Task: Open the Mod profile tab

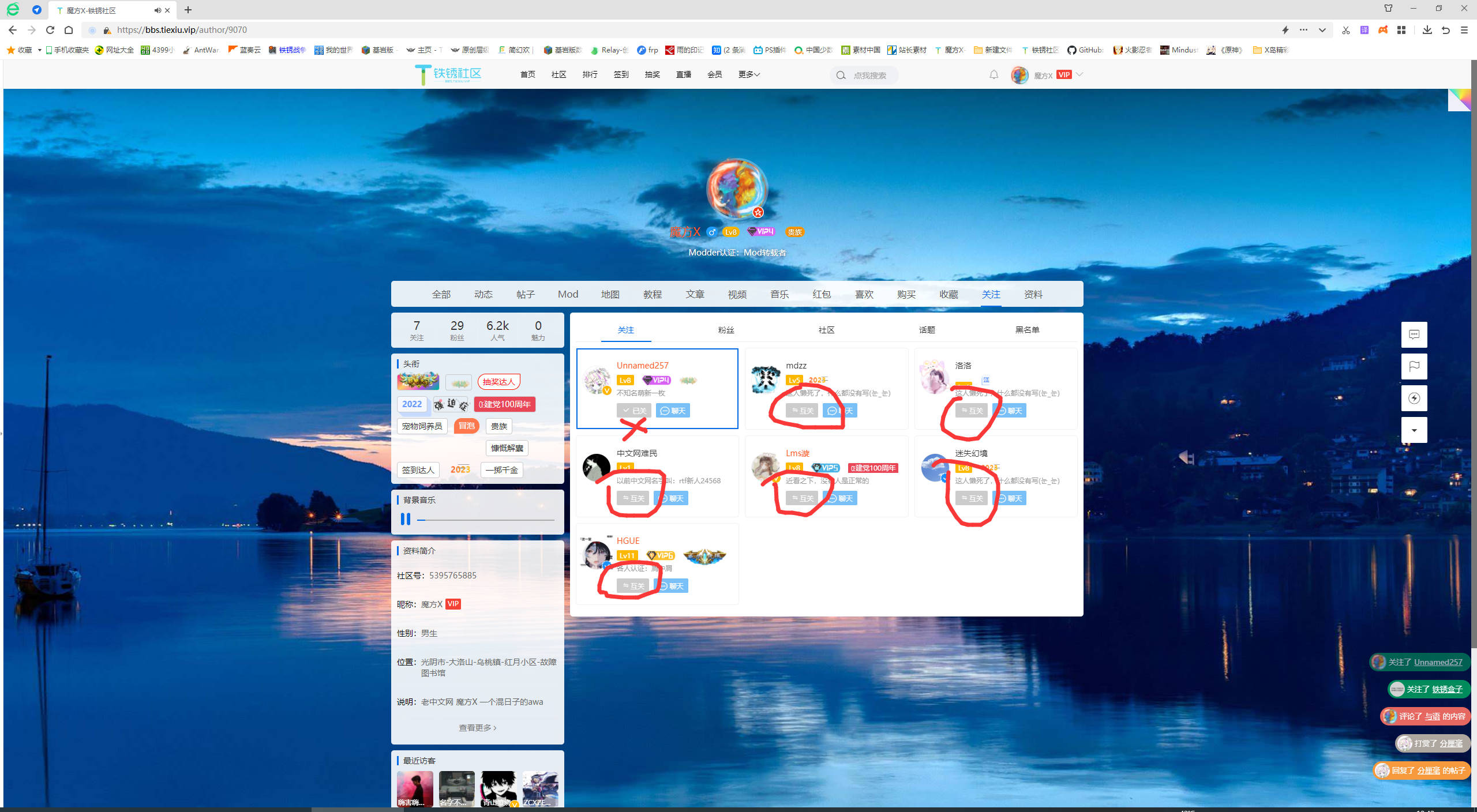Action: pyautogui.click(x=568, y=294)
